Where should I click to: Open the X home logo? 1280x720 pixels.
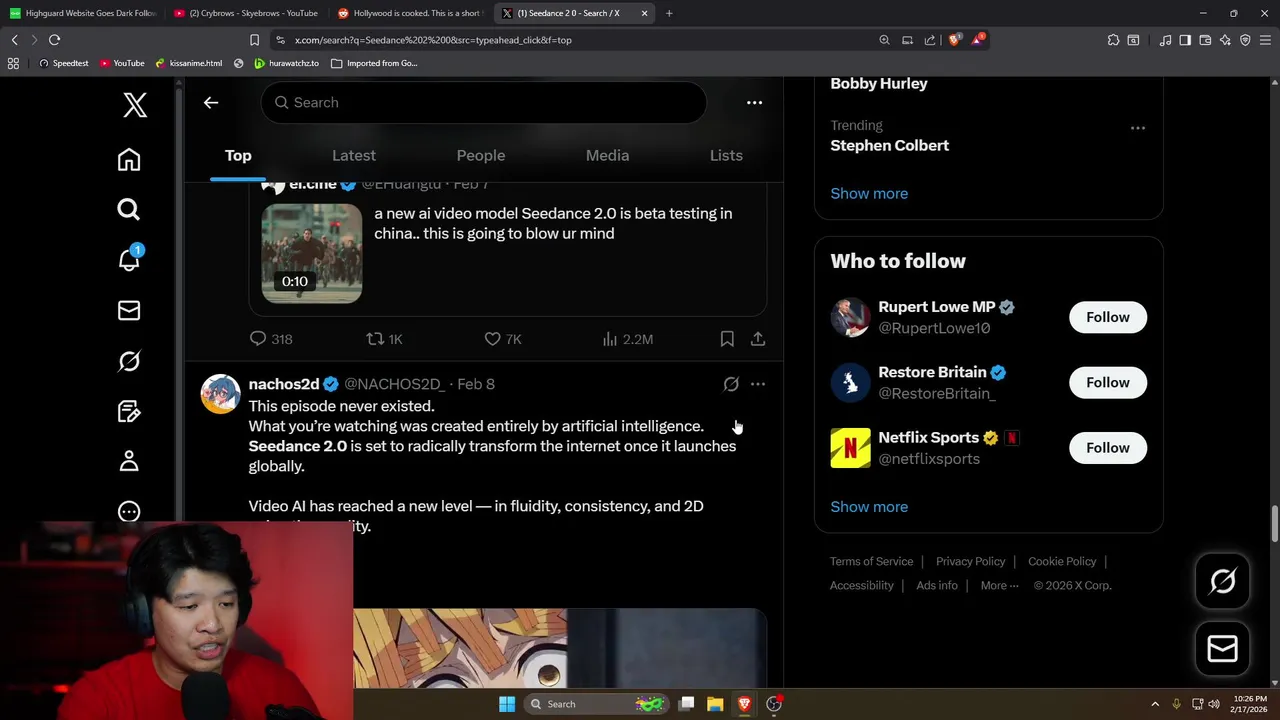pos(135,105)
